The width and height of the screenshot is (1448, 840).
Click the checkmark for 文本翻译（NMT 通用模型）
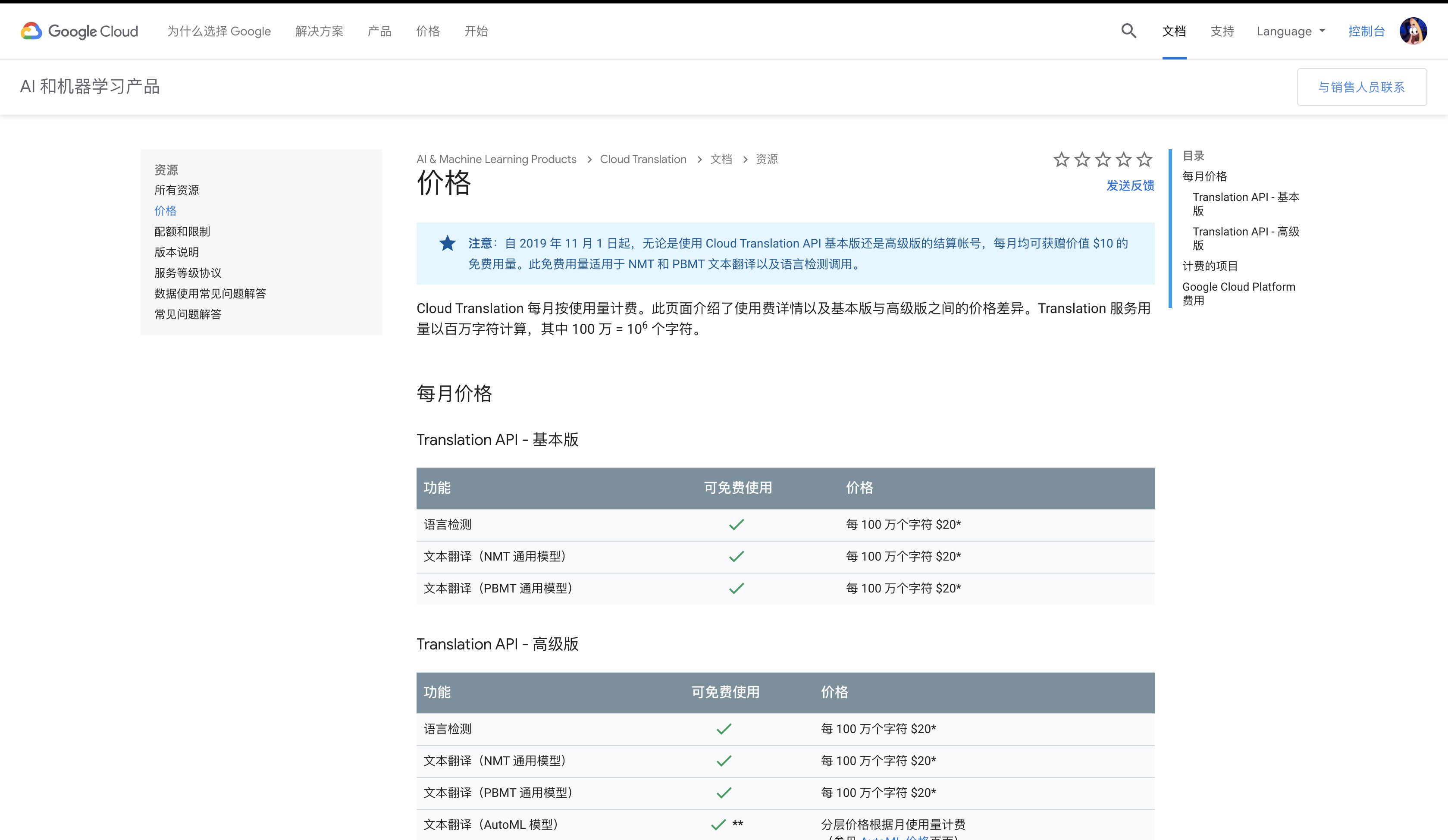pos(736,556)
